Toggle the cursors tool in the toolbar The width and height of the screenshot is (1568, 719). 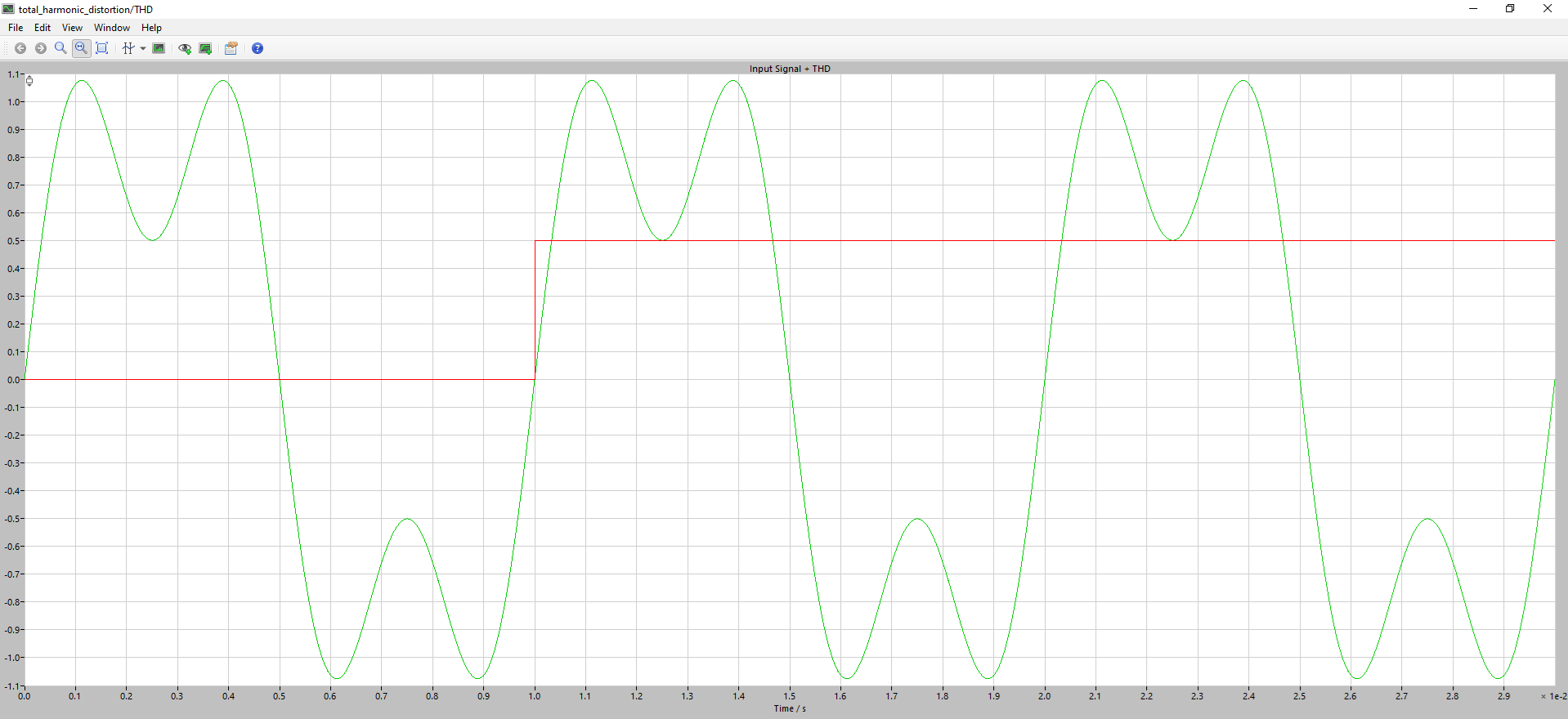tap(128, 48)
